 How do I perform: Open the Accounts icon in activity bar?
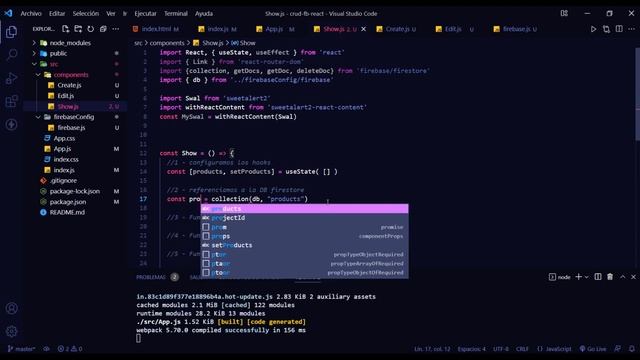(11, 308)
